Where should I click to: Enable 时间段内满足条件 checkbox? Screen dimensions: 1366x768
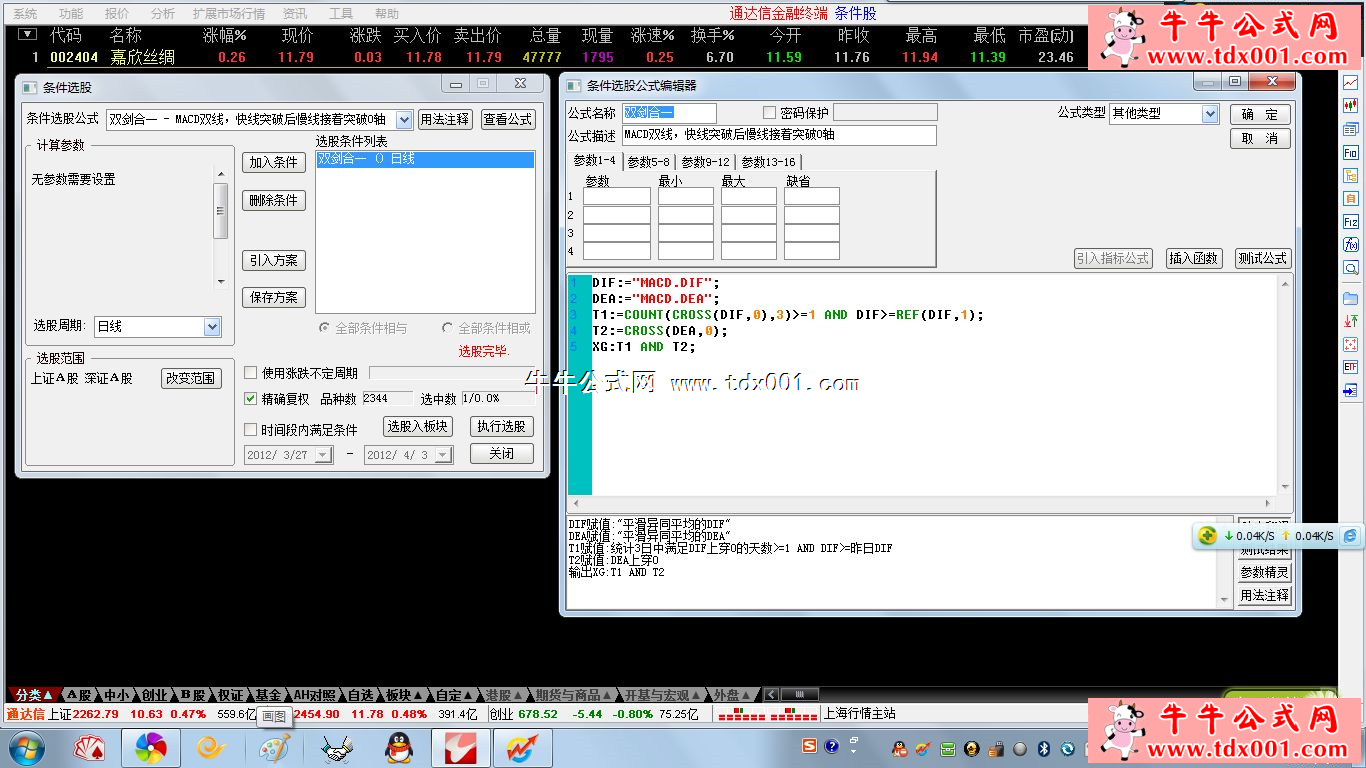click(x=251, y=430)
